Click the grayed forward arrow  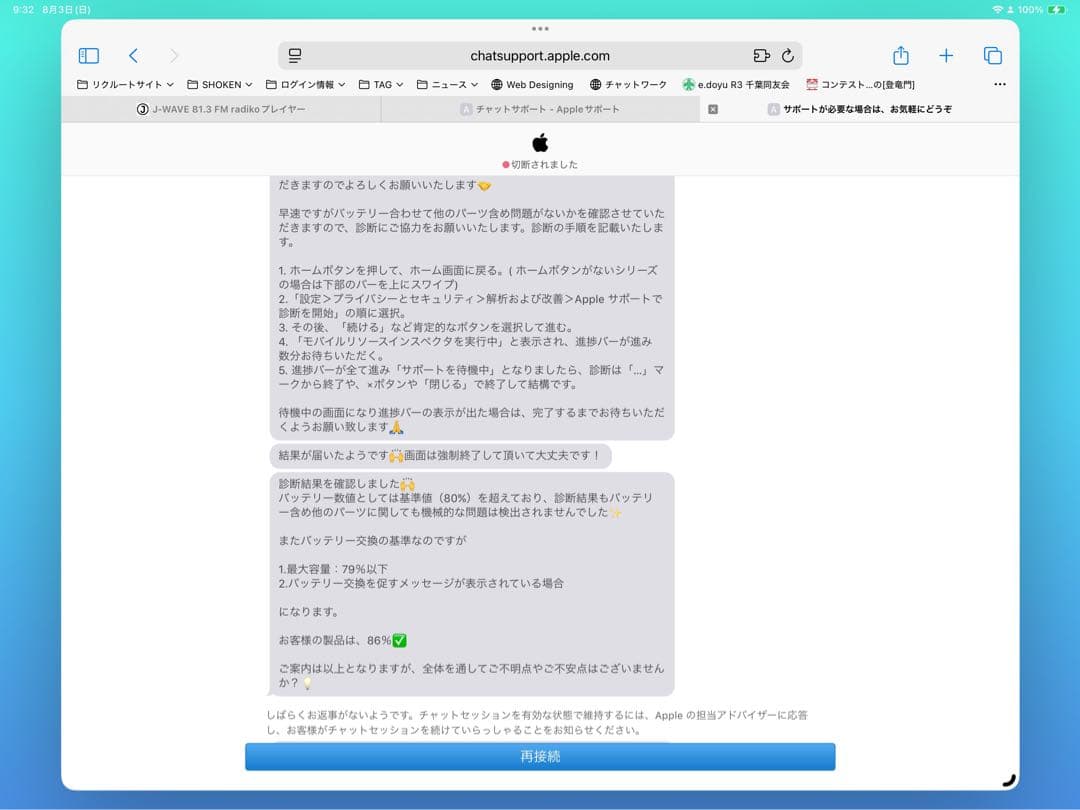(x=173, y=56)
